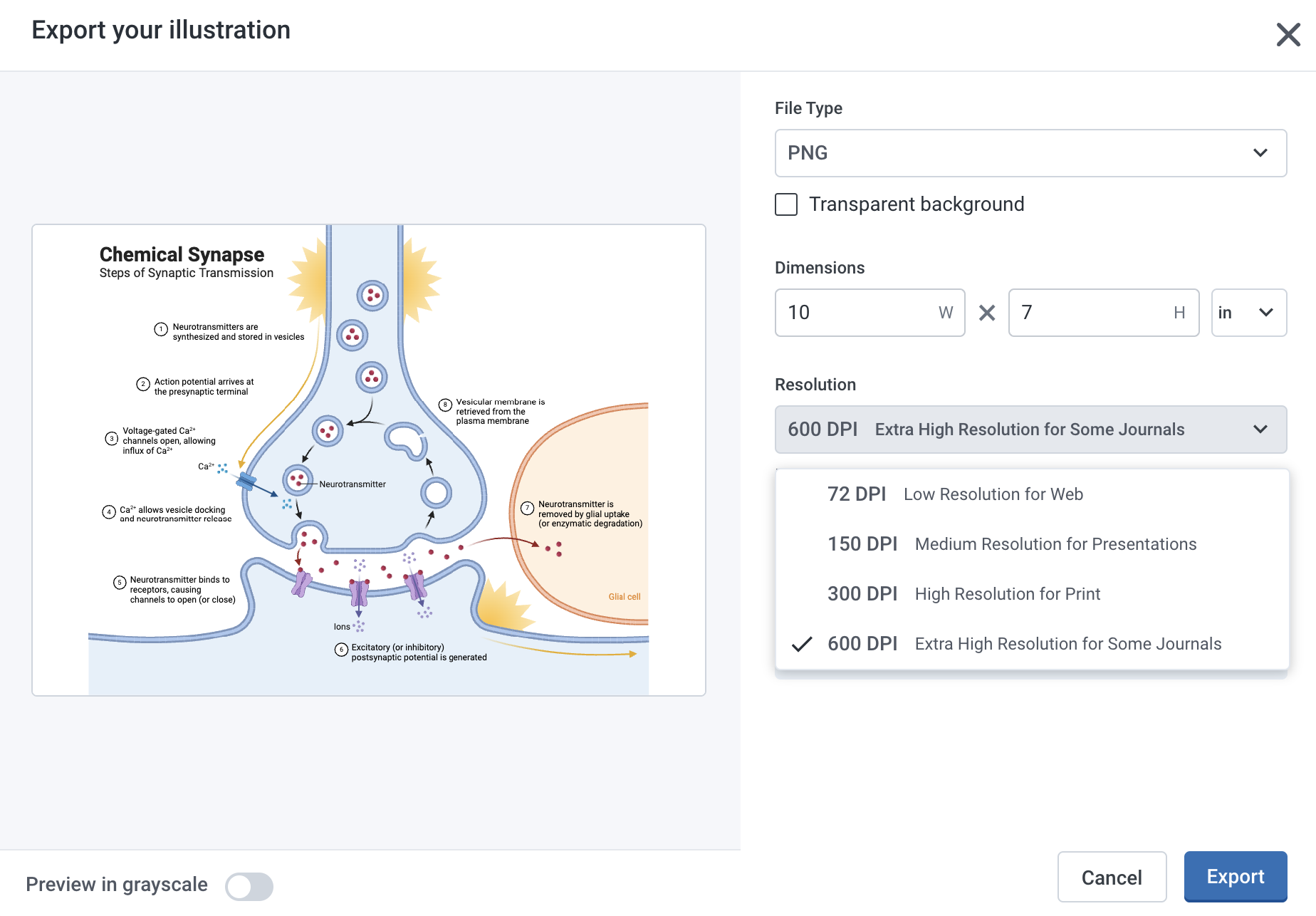
Task: Open the File Type dropdown showing PNG
Action: point(1030,152)
